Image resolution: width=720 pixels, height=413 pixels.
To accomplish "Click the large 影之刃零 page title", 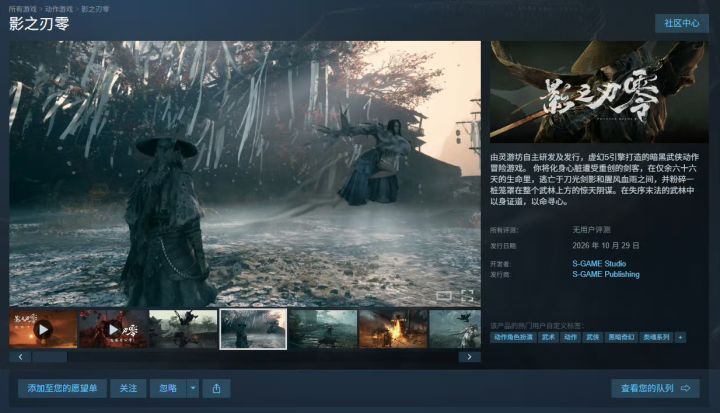I will [x=39, y=23].
